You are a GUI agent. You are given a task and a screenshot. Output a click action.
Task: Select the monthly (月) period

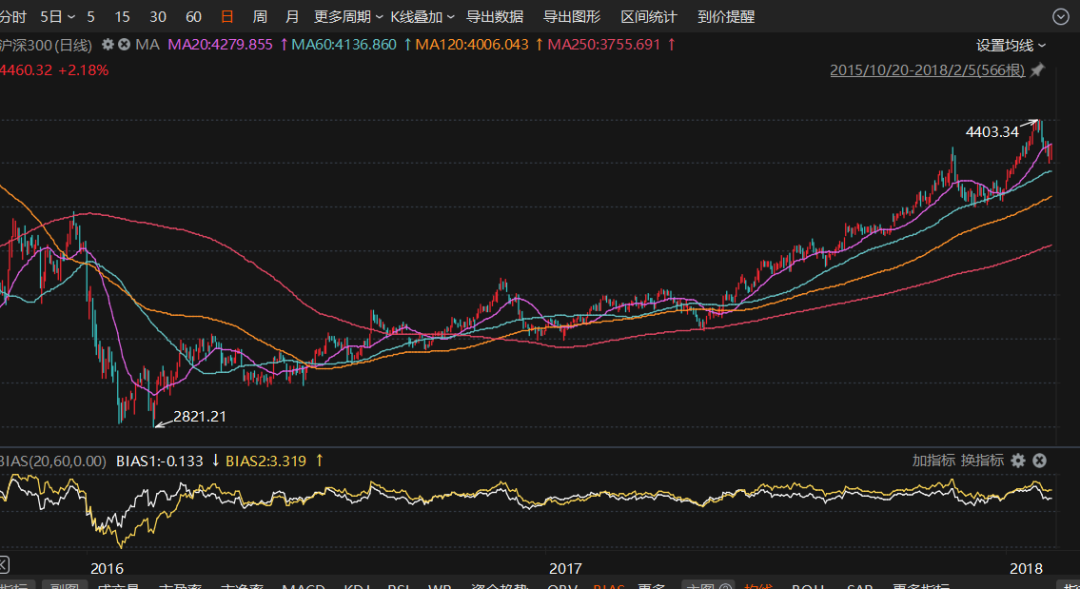click(292, 17)
